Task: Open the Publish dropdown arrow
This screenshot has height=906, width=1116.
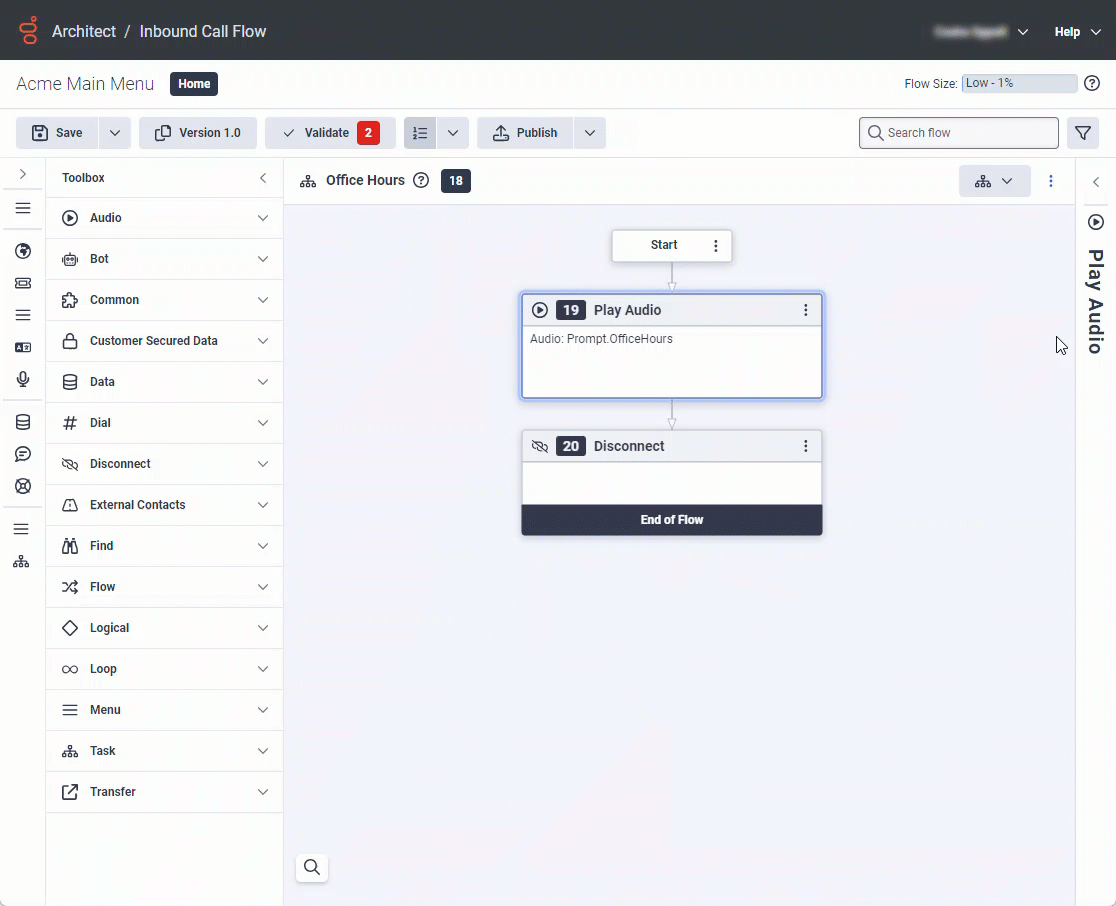Action: (x=590, y=133)
